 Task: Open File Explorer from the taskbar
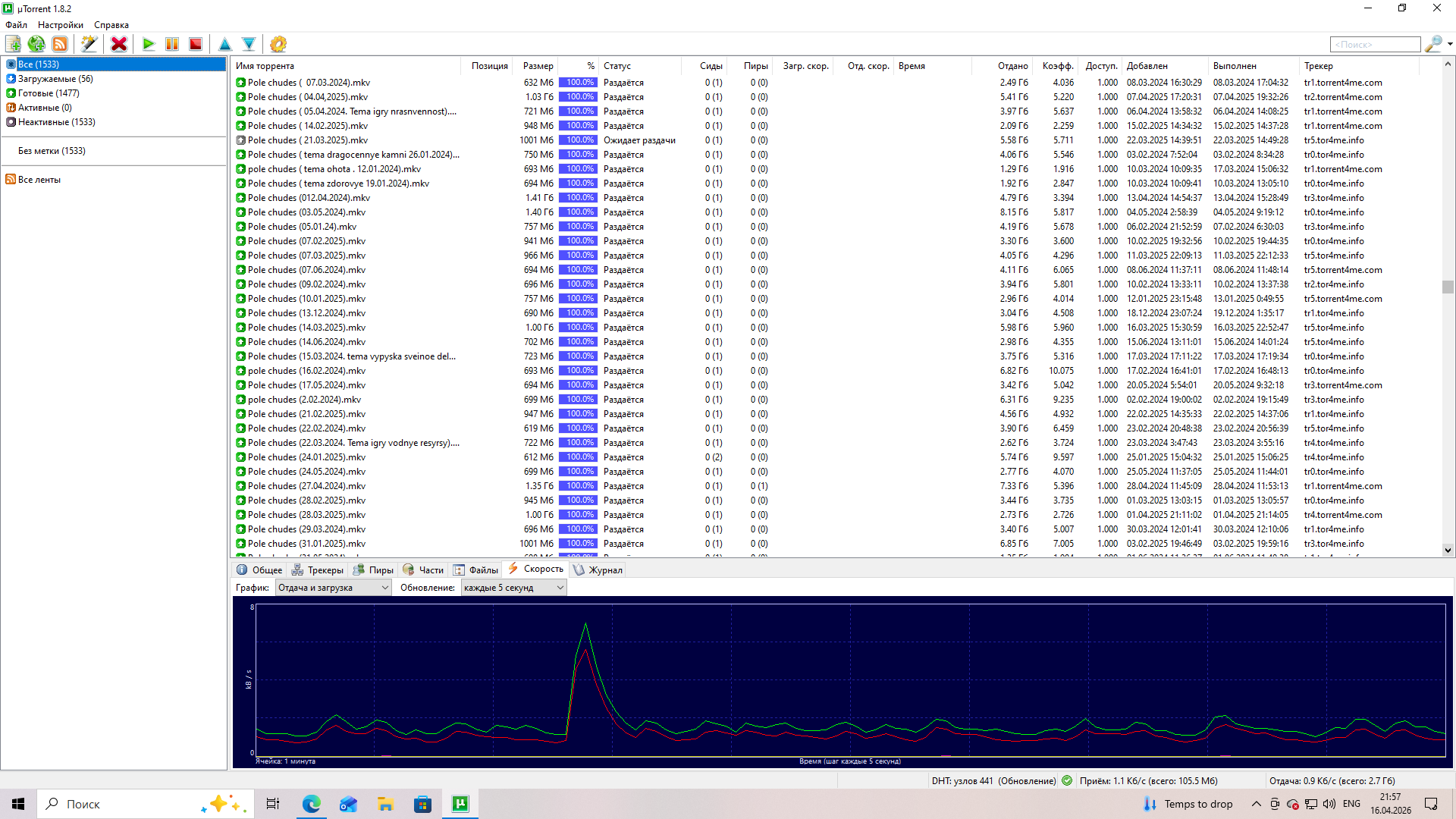(x=385, y=804)
